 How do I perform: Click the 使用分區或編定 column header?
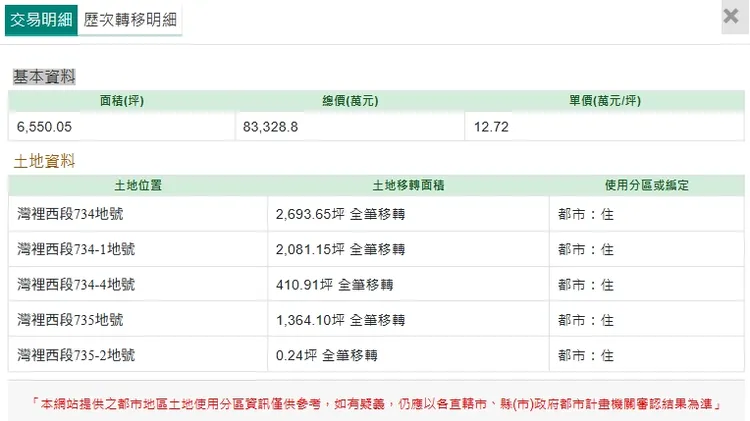(647, 185)
